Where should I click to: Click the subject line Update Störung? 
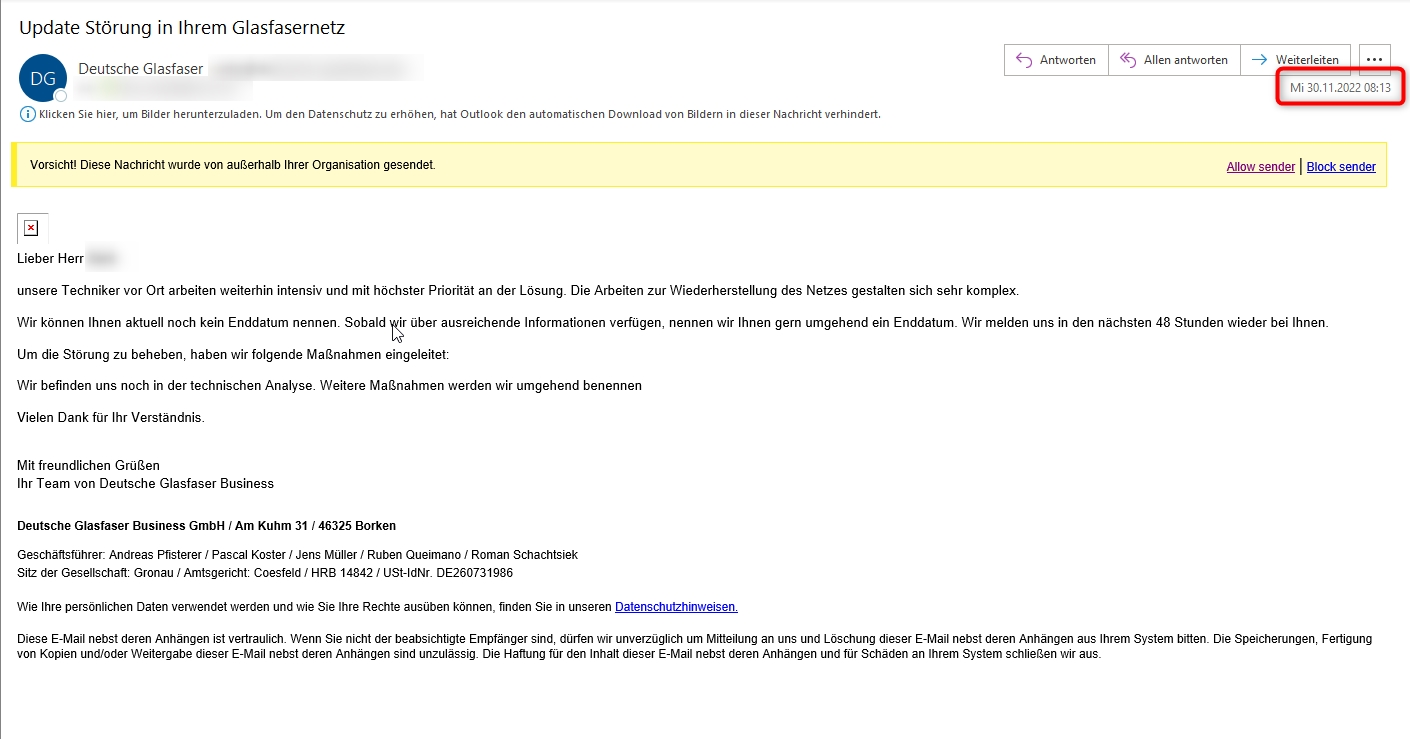tap(182, 28)
